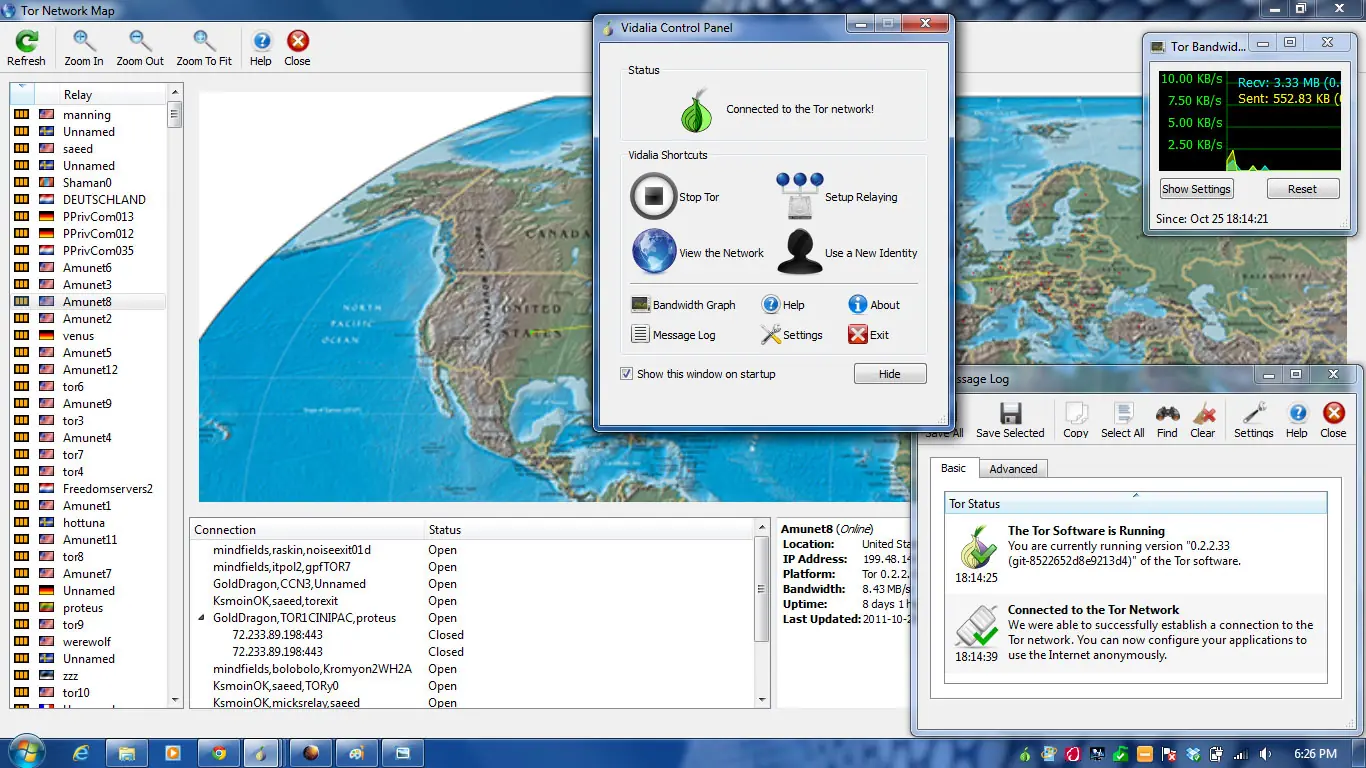Image resolution: width=1366 pixels, height=768 pixels.
Task: Click connection 'GoldDragon,CCN3,Unnamed'
Action: [x=289, y=584]
